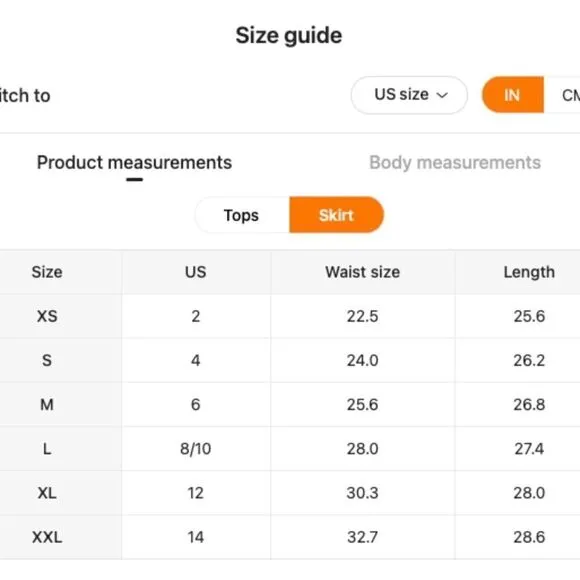Click the US column header
580x580 pixels.
pyautogui.click(x=196, y=272)
